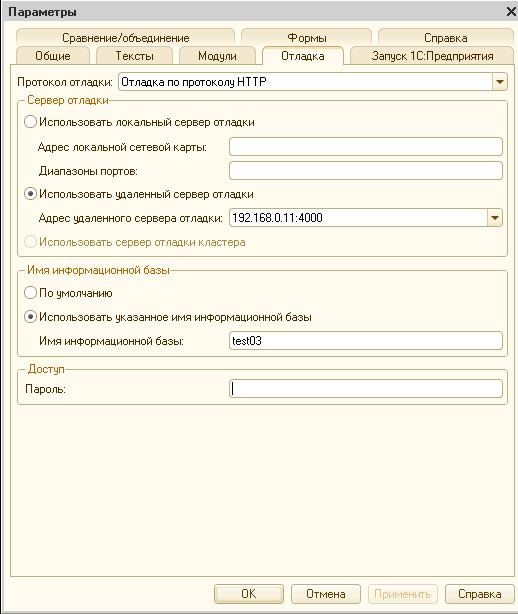The width and height of the screenshot is (518, 614).
Task: Confirm settings with the OK button
Action: pos(249,594)
